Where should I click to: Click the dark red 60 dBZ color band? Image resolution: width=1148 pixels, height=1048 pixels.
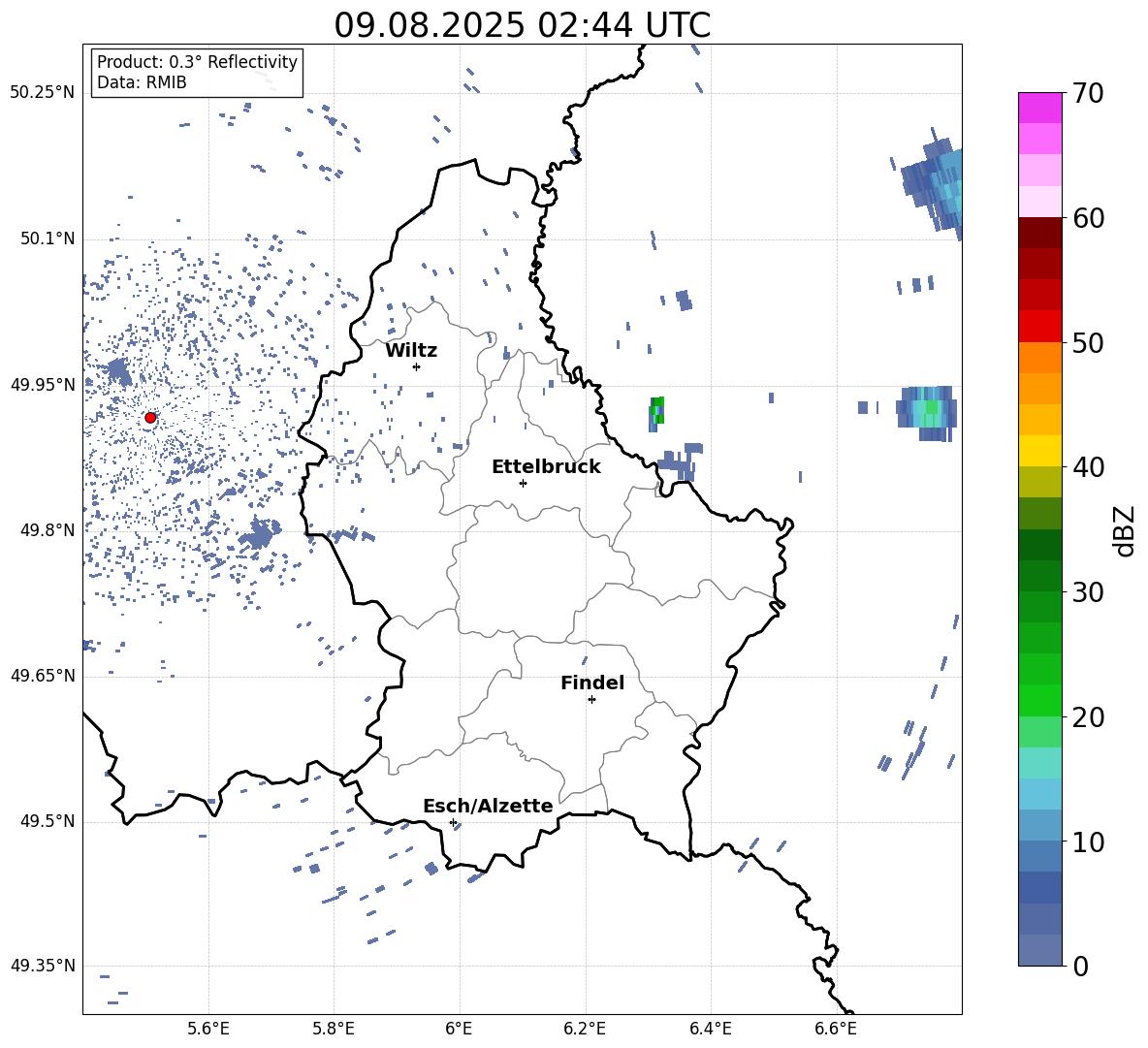(1039, 233)
